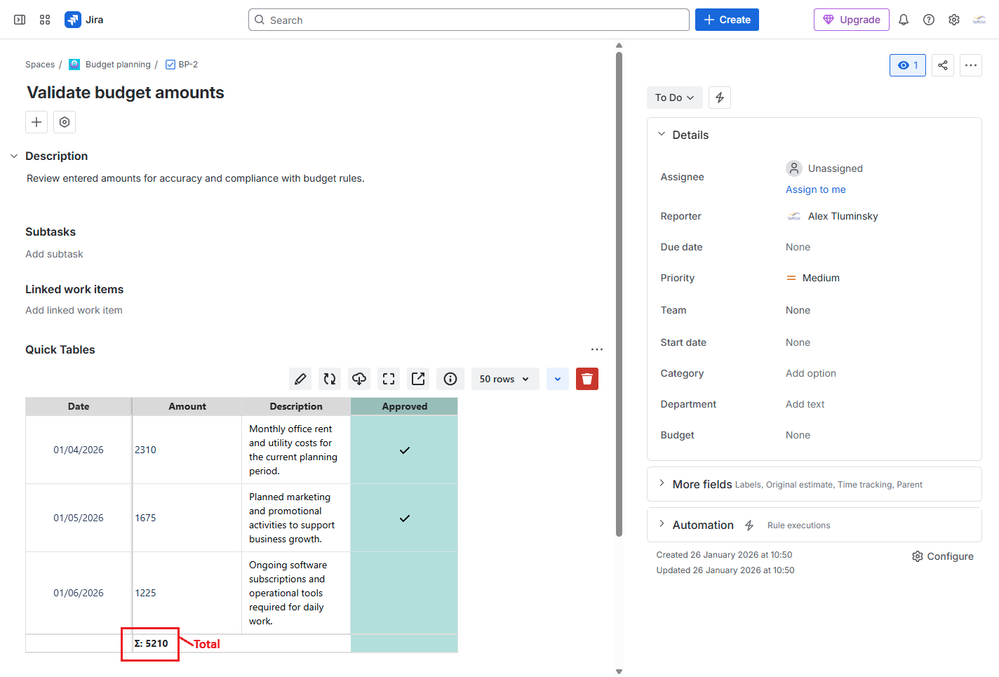Viewport: 999px width, 677px height.
Task: Open the user profile avatar
Action: coord(979,20)
